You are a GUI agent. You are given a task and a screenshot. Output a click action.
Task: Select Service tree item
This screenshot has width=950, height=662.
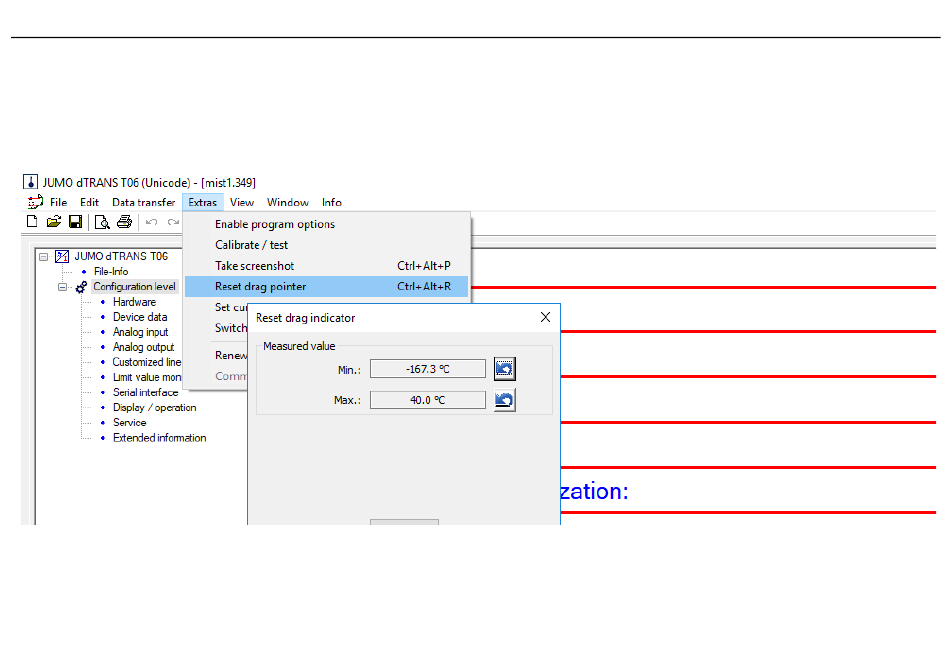tap(129, 423)
